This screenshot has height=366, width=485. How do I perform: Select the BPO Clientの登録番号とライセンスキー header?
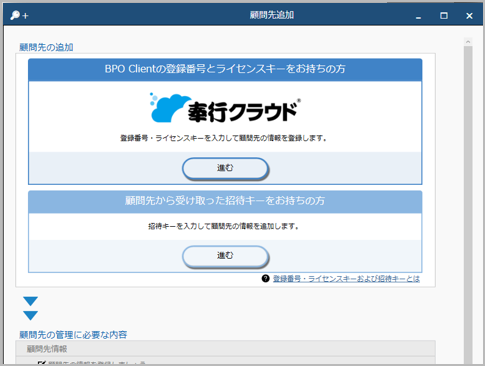[x=225, y=69]
